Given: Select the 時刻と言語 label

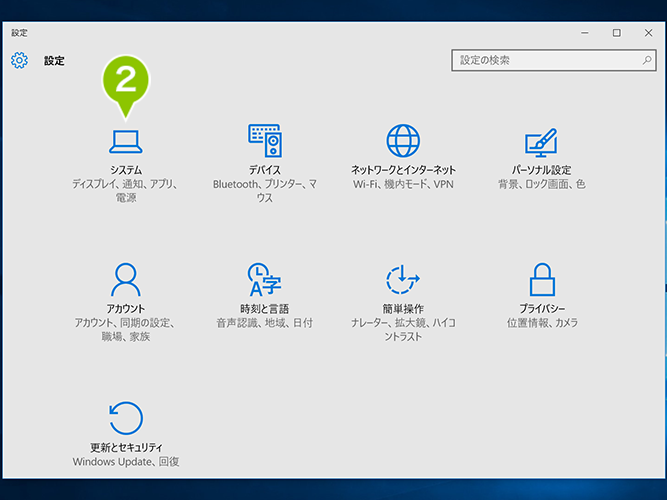Looking at the screenshot, I should [x=264, y=309].
